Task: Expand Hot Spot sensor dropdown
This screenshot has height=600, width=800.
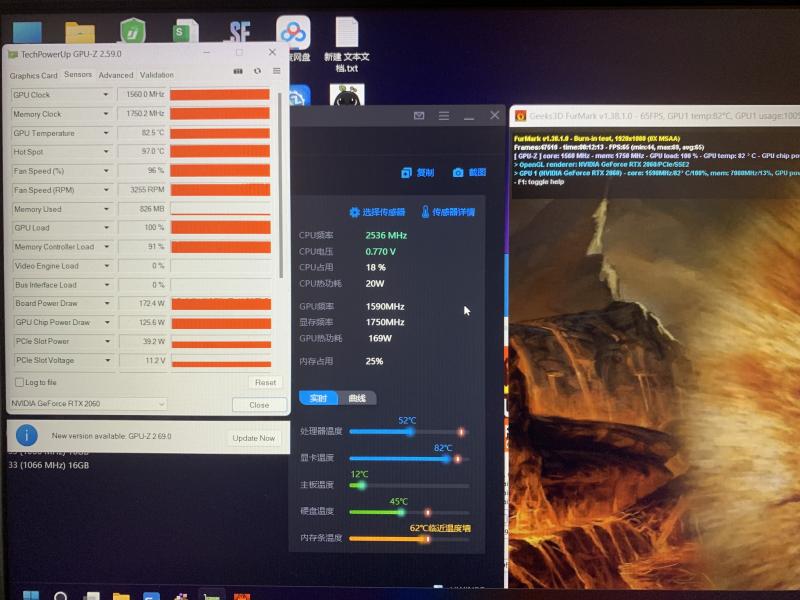Action: 106,152
